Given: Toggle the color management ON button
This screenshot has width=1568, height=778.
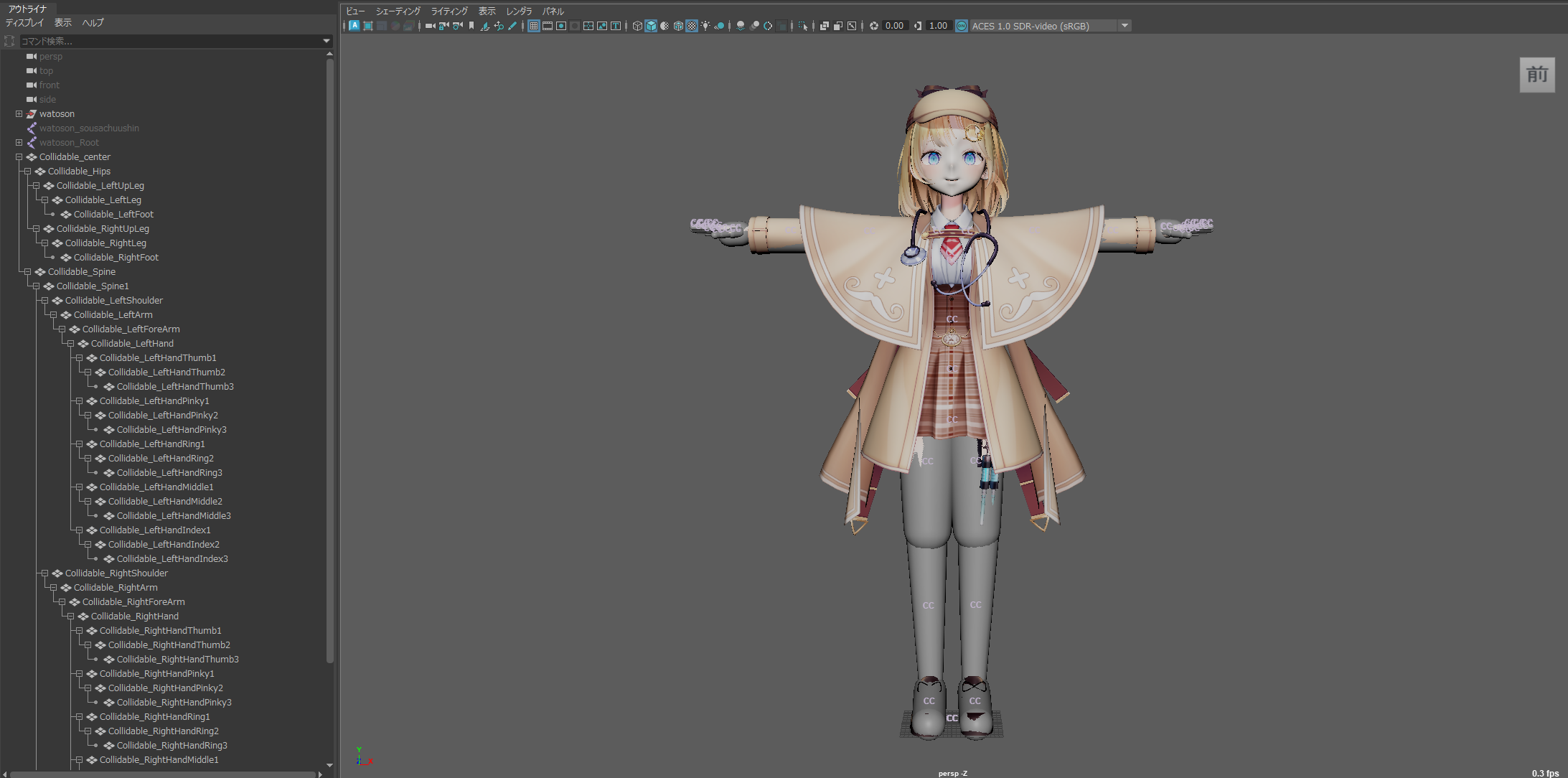Looking at the screenshot, I should [962, 26].
